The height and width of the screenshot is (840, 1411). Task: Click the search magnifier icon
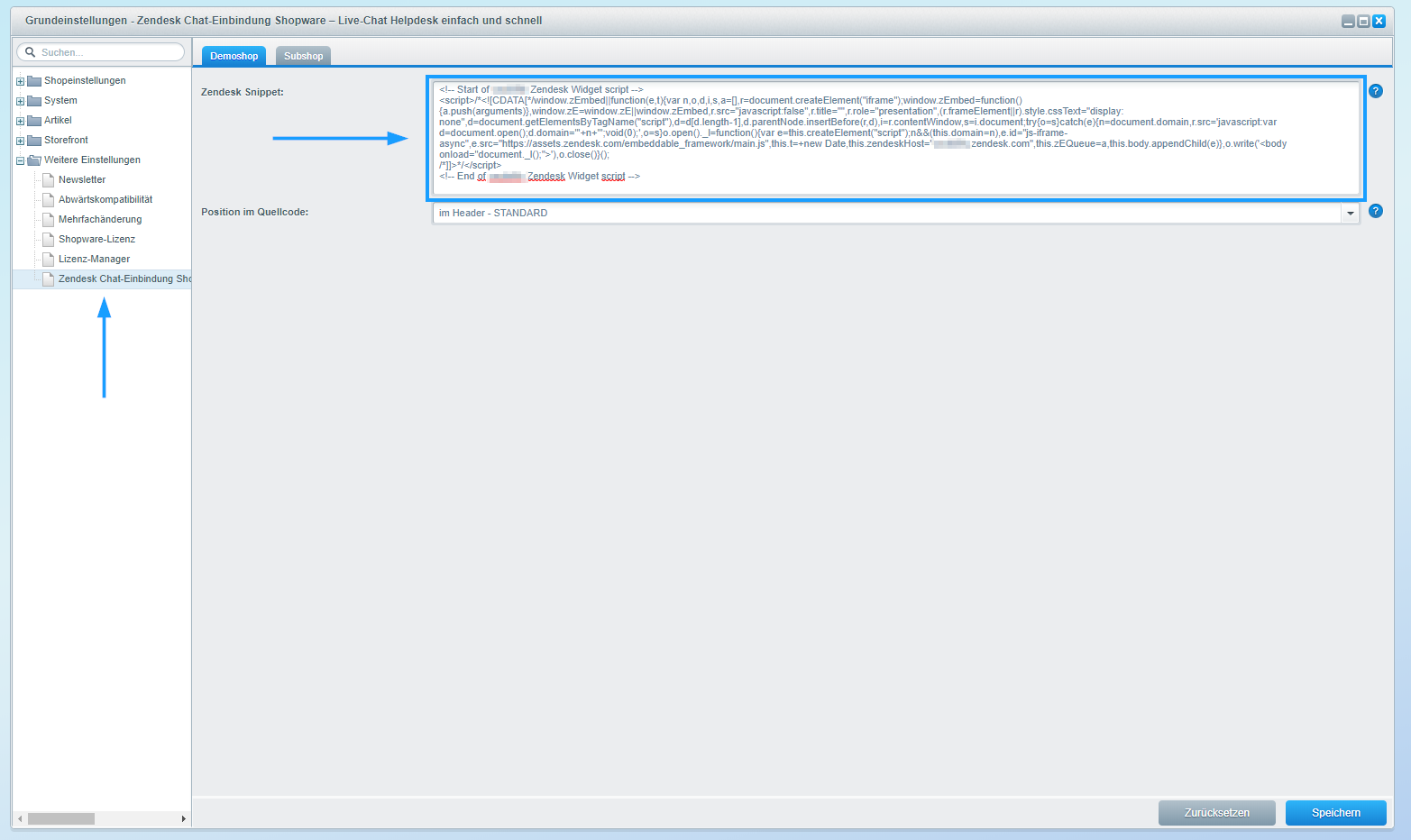click(30, 52)
